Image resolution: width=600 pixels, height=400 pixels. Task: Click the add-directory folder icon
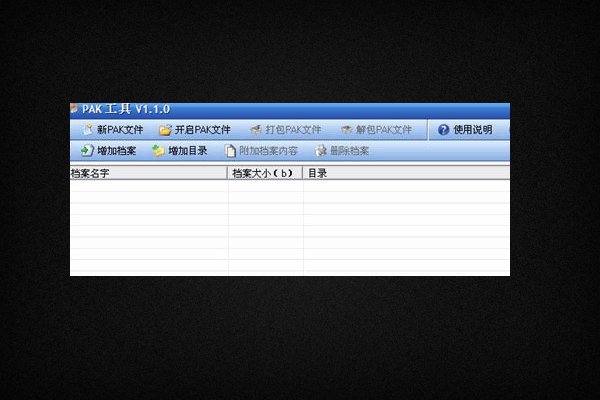tap(158, 150)
